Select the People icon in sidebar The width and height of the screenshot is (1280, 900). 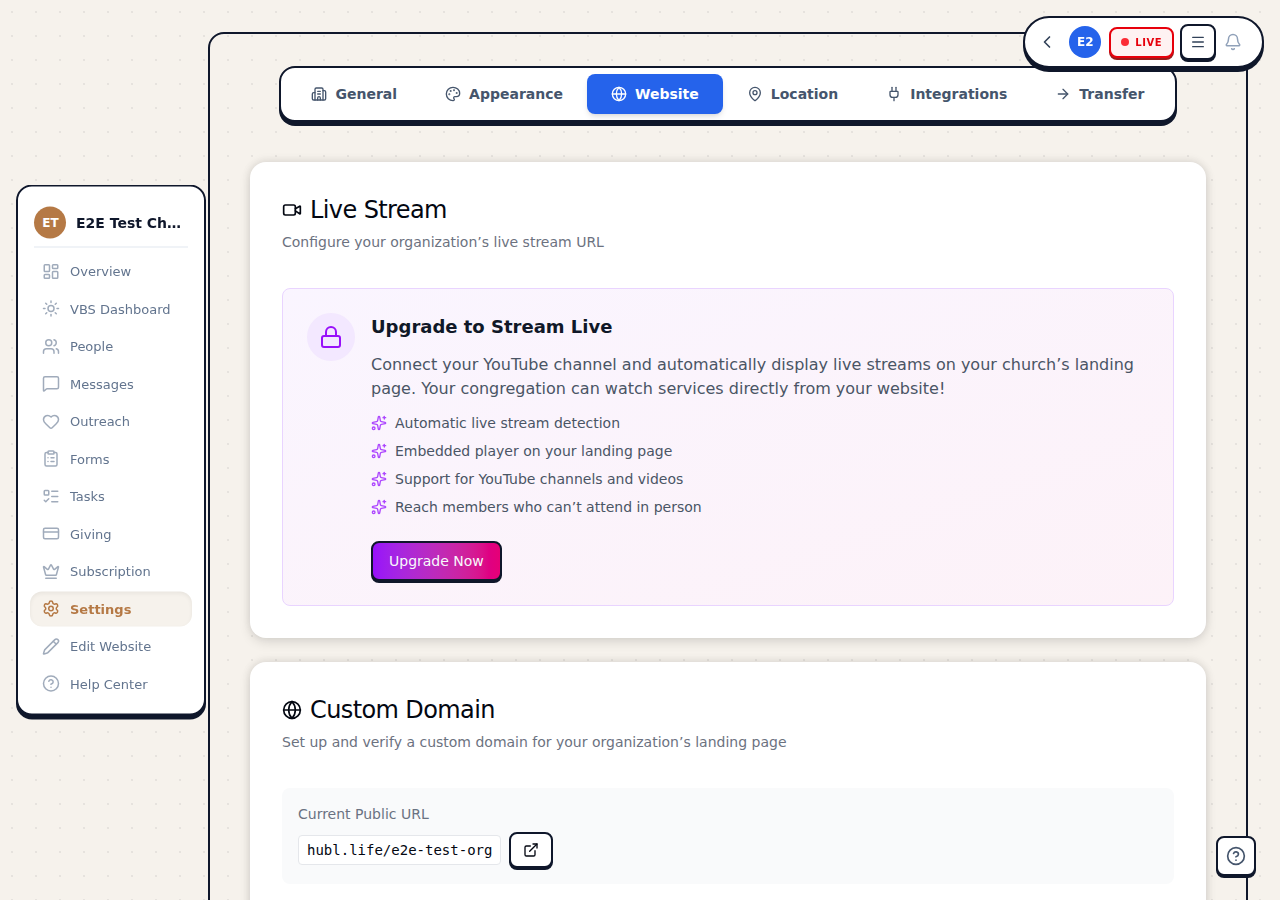pos(51,346)
